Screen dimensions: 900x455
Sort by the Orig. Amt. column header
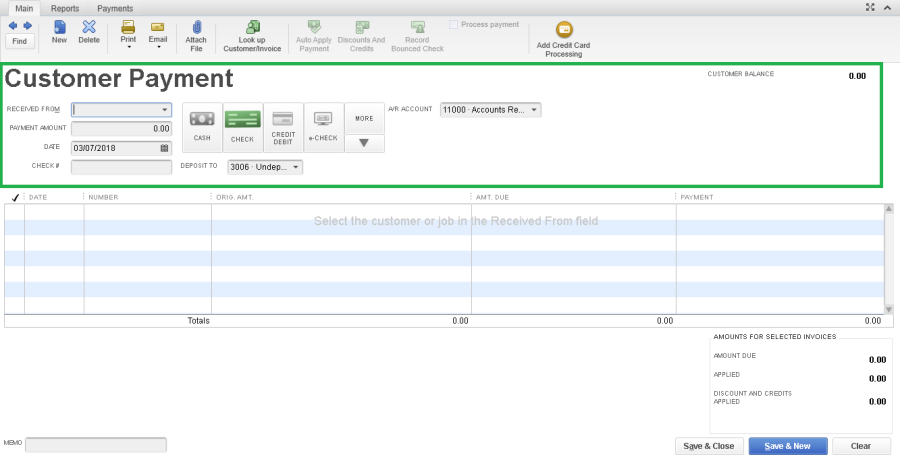click(x=235, y=197)
